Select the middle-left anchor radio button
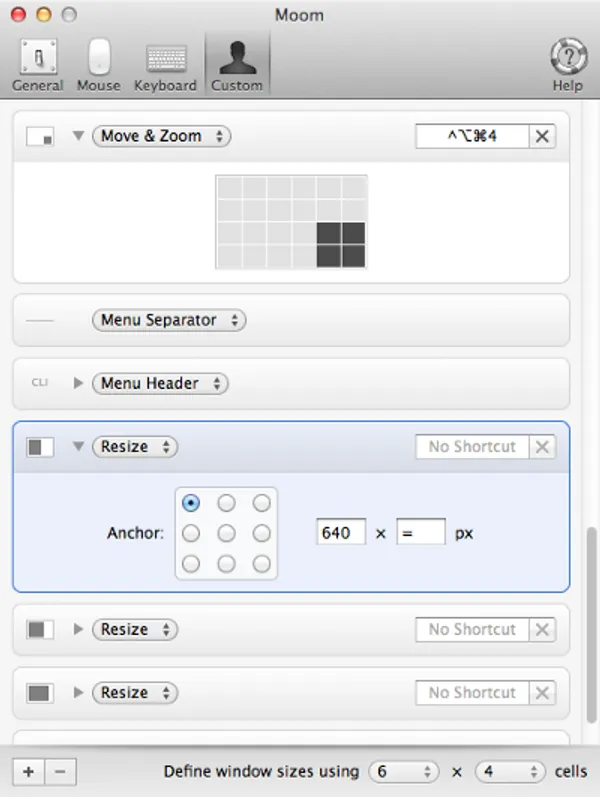Viewport: 600px width, 797px height. coord(191,533)
